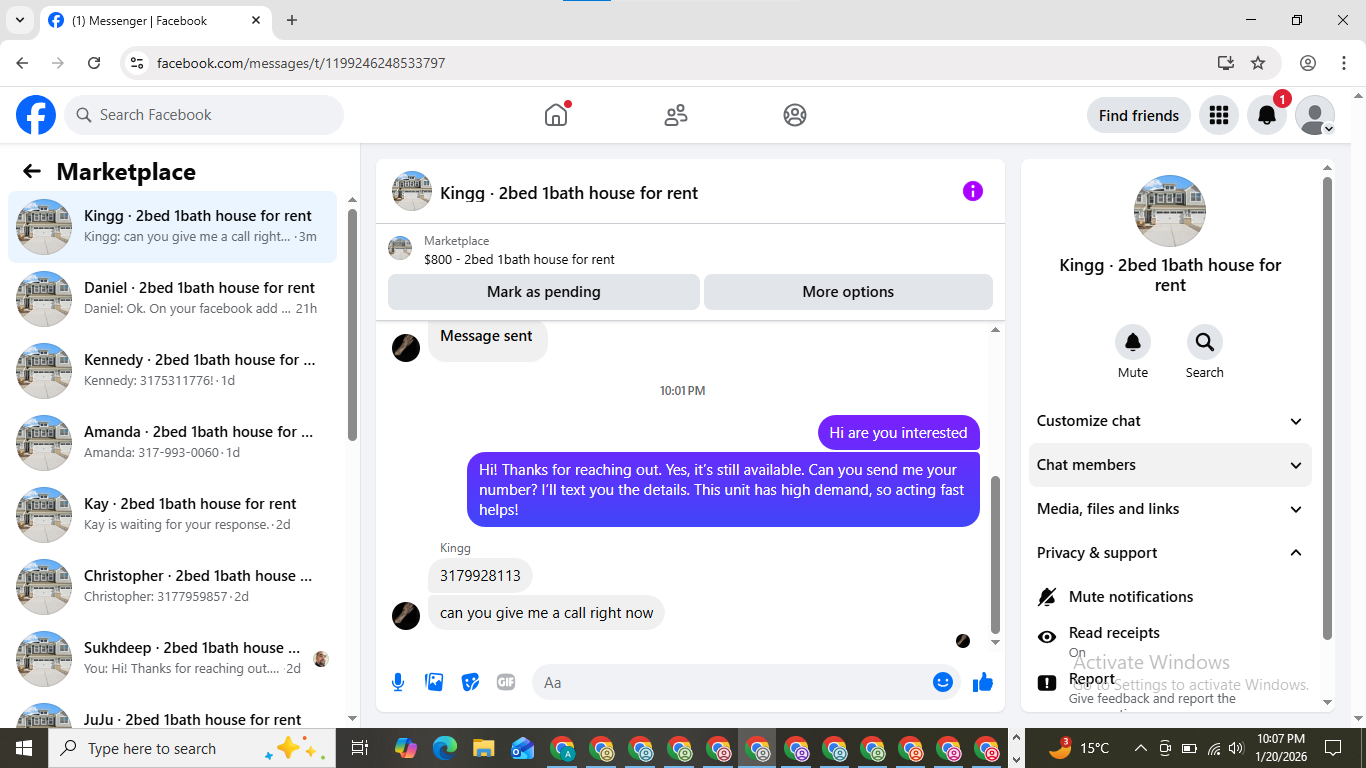The height and width of the screenshot is (768, 1366).
Task: Open Task View on taskbar
Action: (360, 748)
